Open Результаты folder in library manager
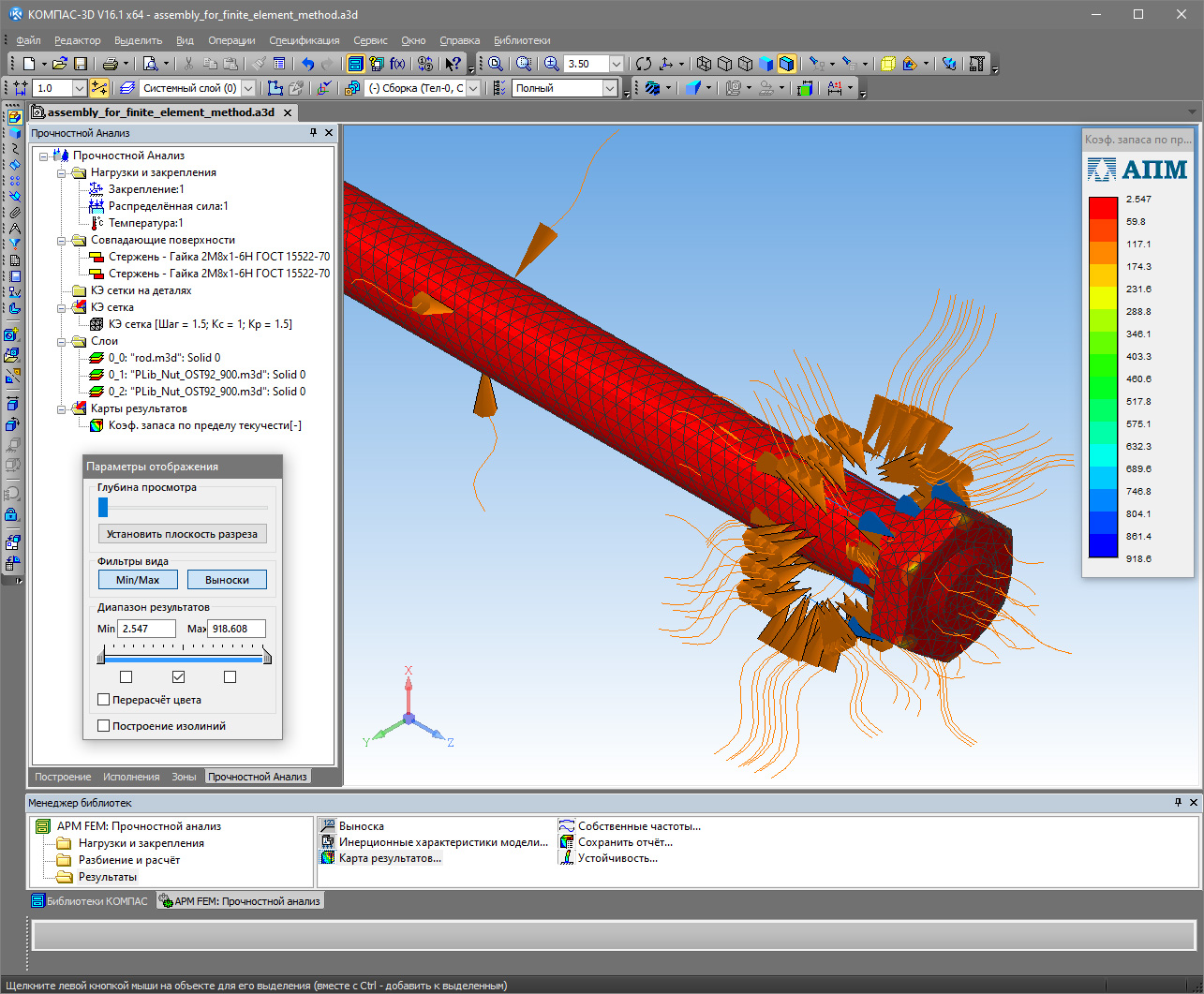The width and height of the screenshot is (1204, 994). click(x=107, y=877)
